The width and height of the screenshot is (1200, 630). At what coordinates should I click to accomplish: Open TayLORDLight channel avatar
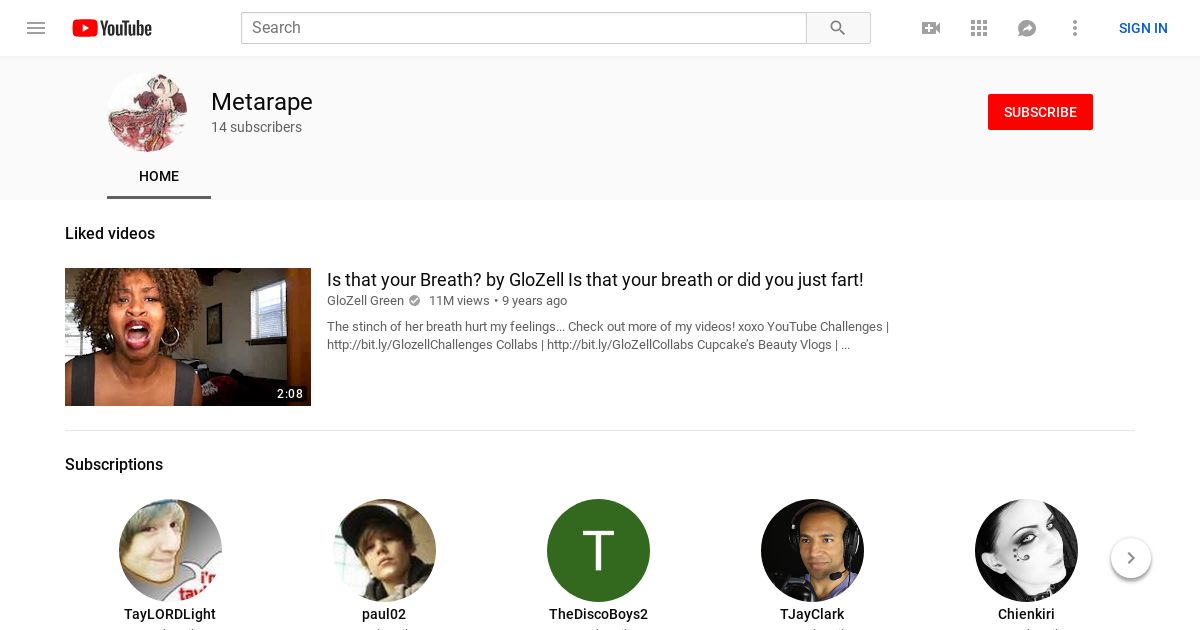170,550
